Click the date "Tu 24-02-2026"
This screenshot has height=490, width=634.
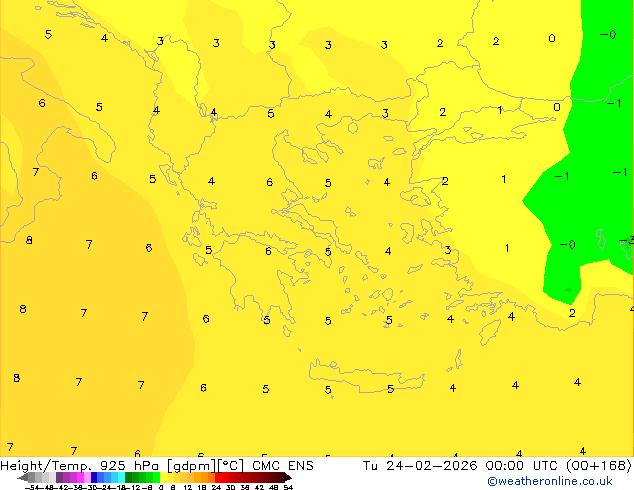420,466
